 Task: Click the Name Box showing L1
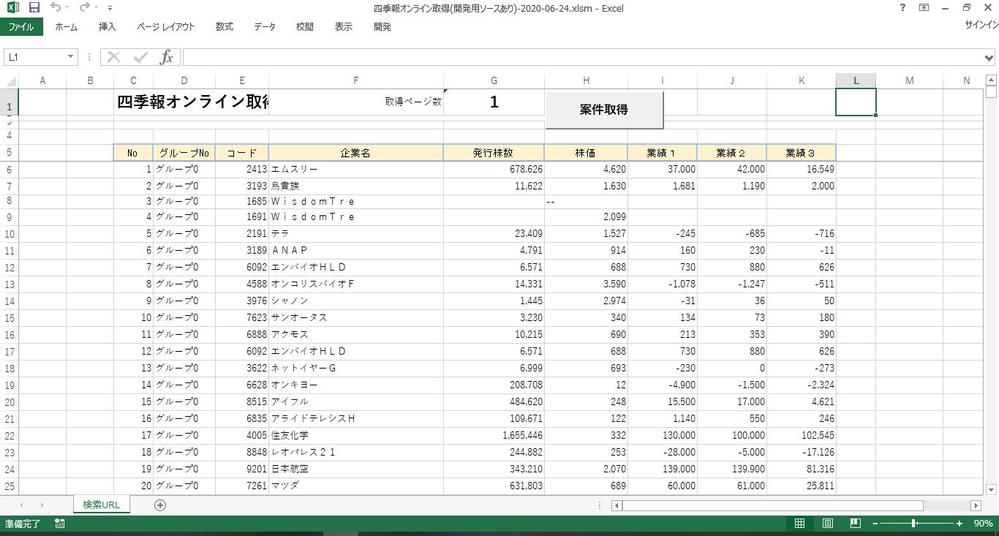click(34, 57)
